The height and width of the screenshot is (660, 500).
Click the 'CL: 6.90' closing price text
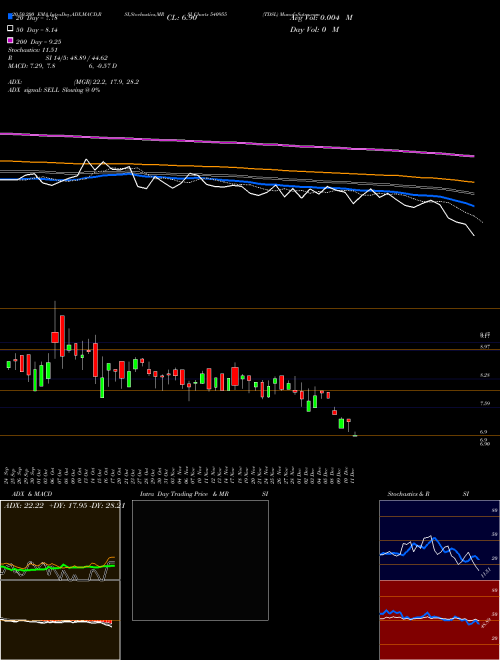tap(182, 18)
